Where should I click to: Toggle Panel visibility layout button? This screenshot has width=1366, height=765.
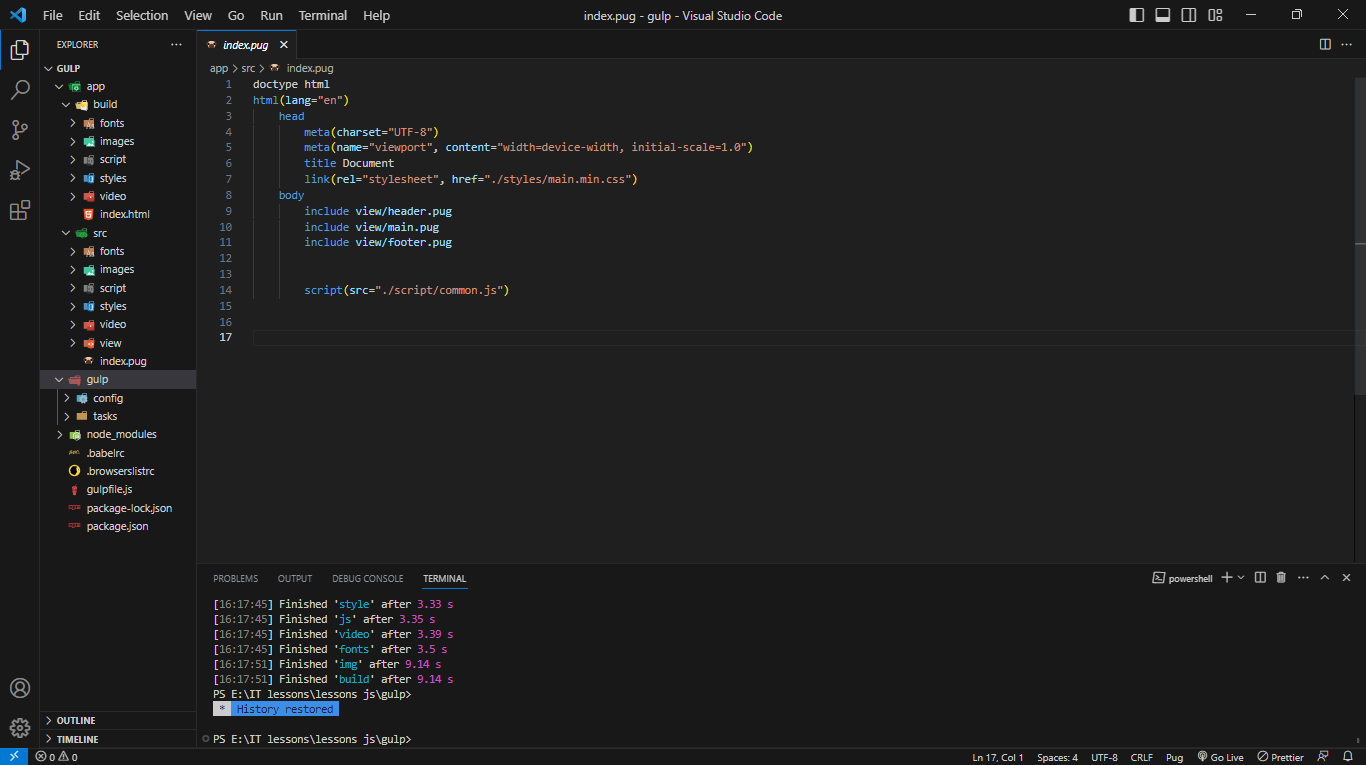(x=1163, y=15)
